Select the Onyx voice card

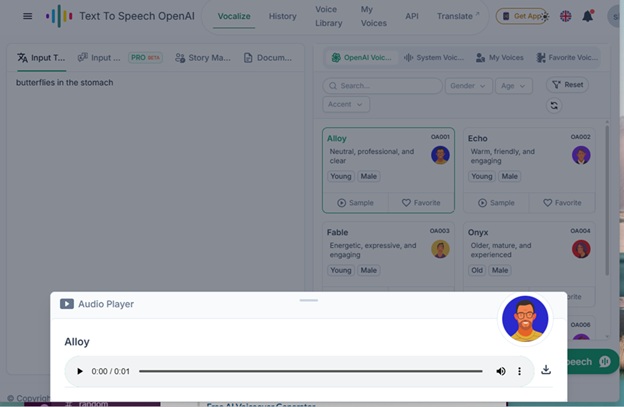pos(529,257)
